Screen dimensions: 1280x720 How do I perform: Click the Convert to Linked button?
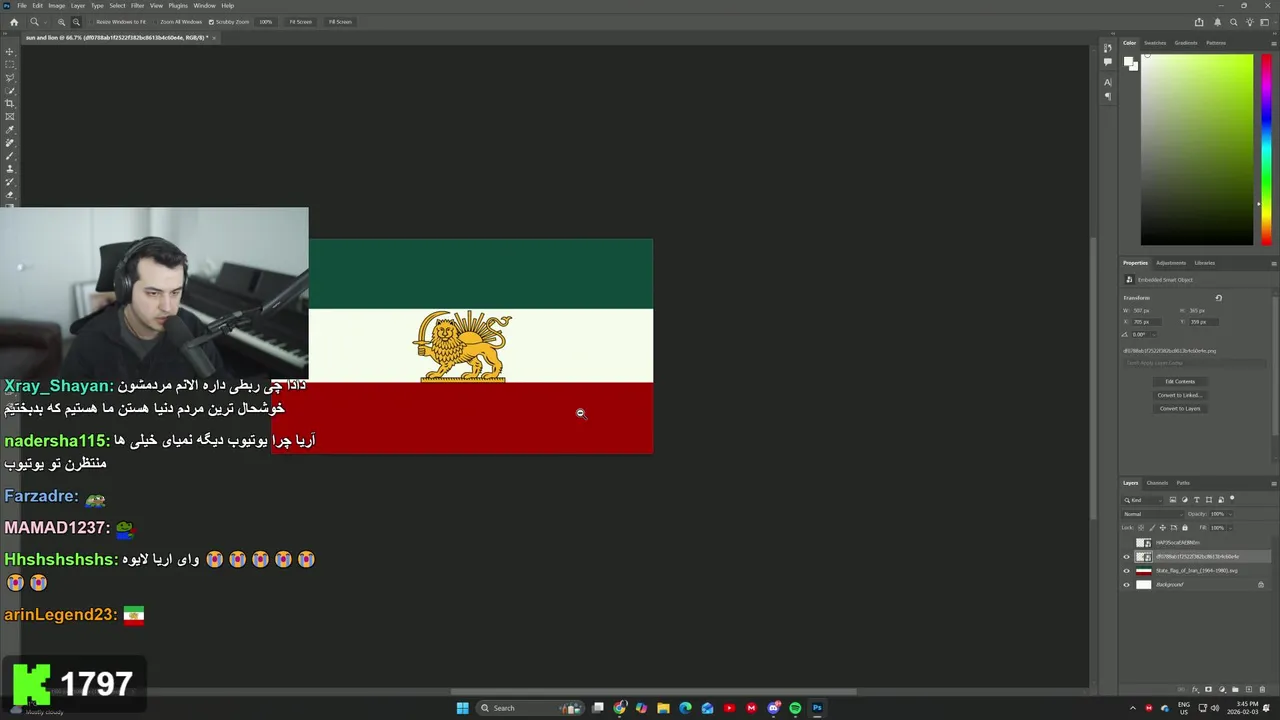tap(1180, 395)
